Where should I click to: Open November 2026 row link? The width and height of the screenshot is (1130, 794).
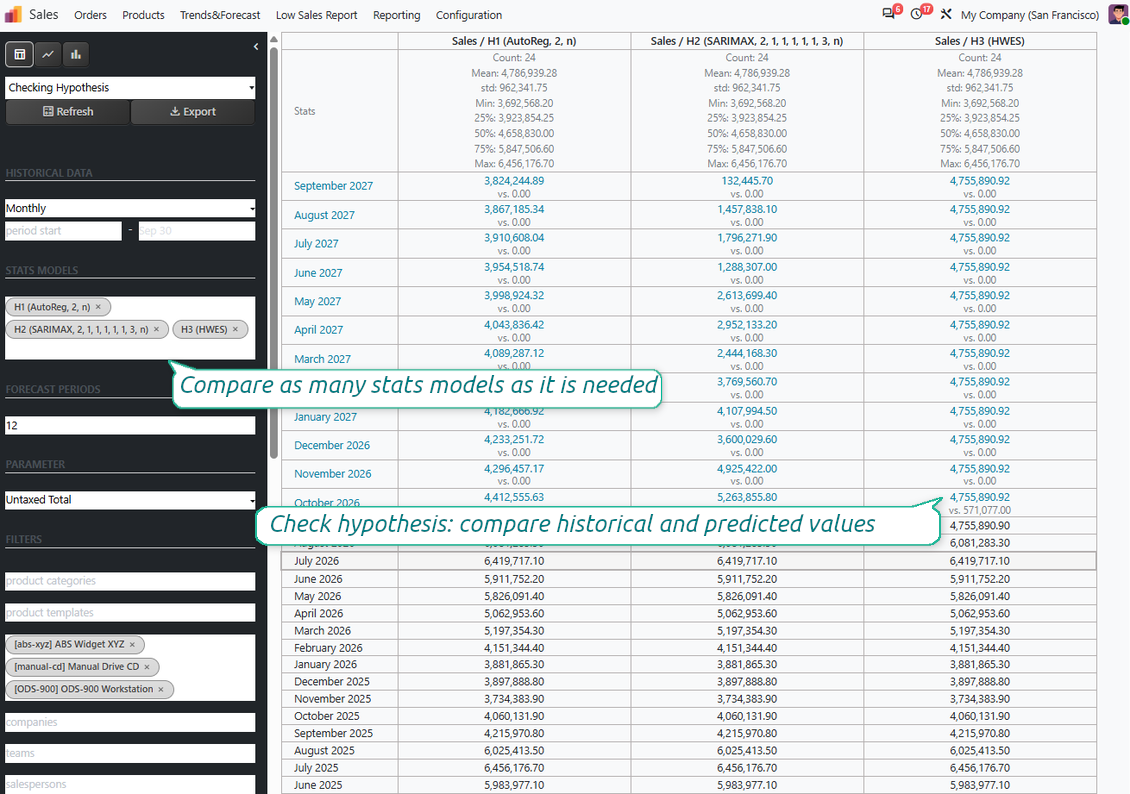[x=332, y=474]
